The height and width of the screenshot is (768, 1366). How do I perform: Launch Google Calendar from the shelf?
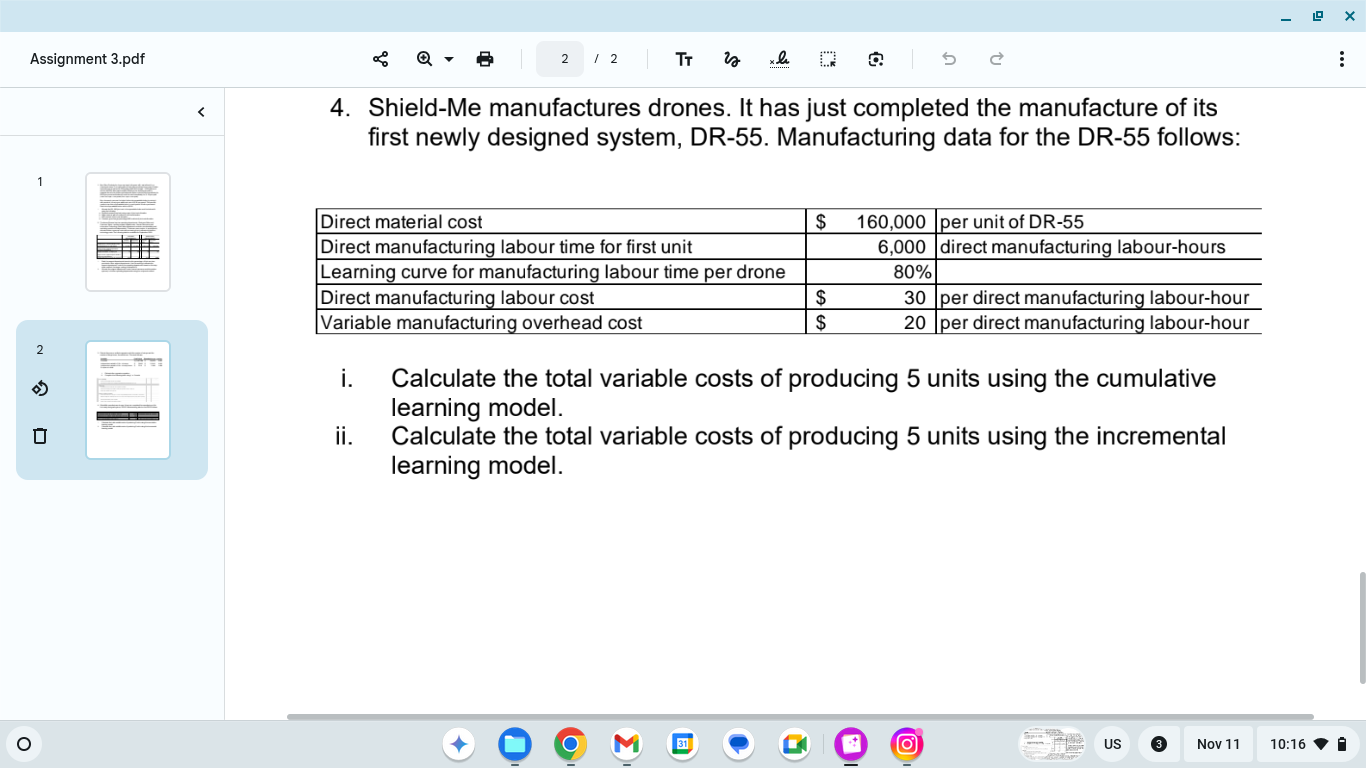[x=682, y=744]
